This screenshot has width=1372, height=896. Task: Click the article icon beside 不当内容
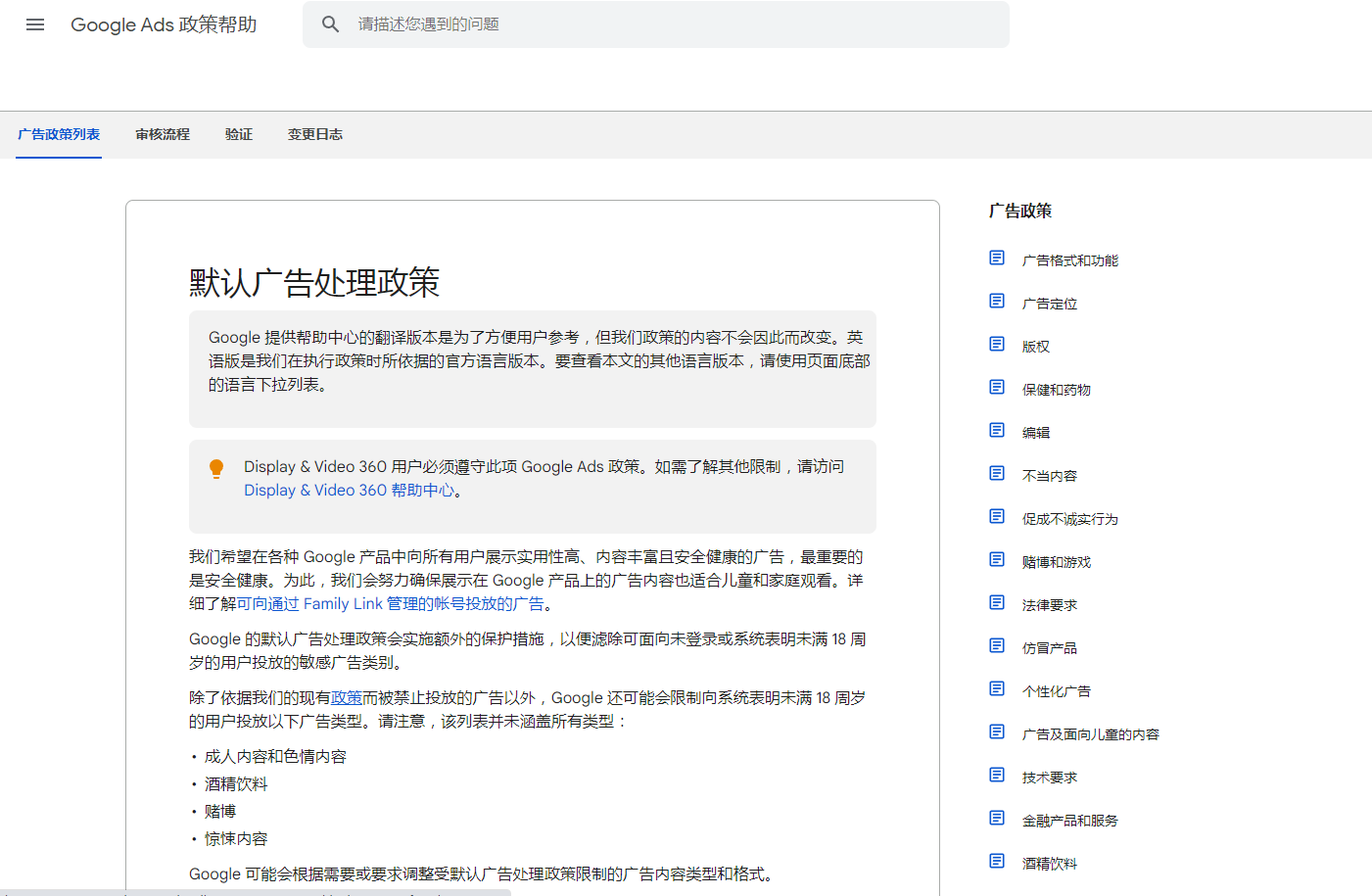pyautogui.click(x=997, y=473)
